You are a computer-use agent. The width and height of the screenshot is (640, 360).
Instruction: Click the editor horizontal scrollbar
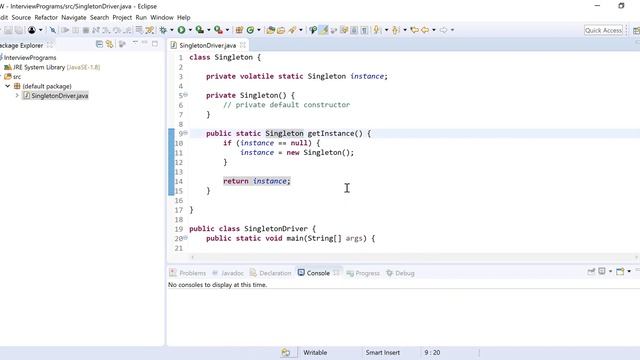point(414,257)
